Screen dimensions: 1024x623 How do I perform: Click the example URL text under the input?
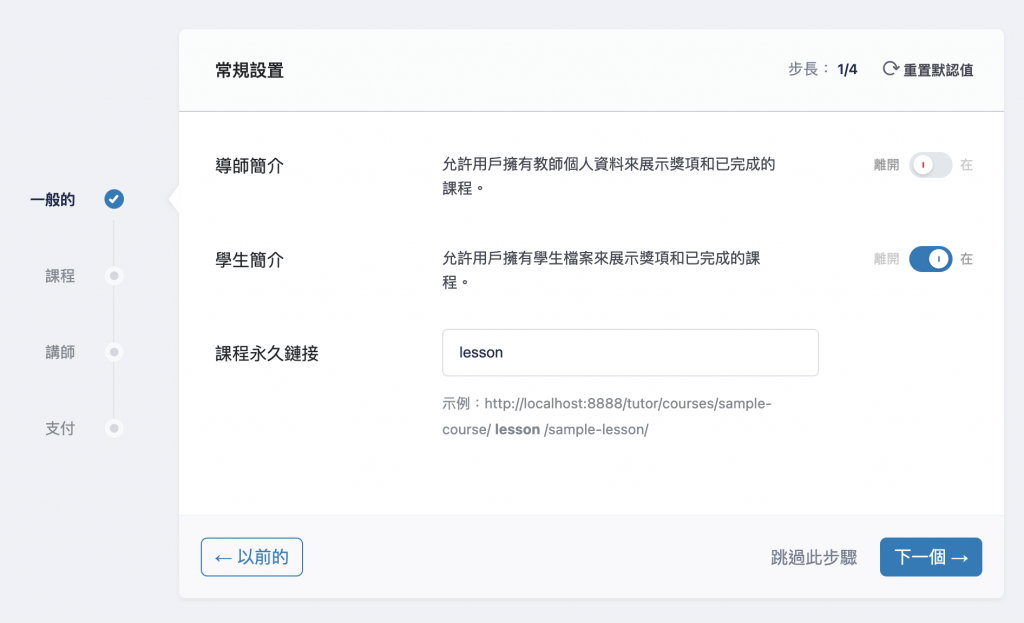pyautogui.click(x=607, y=417)
